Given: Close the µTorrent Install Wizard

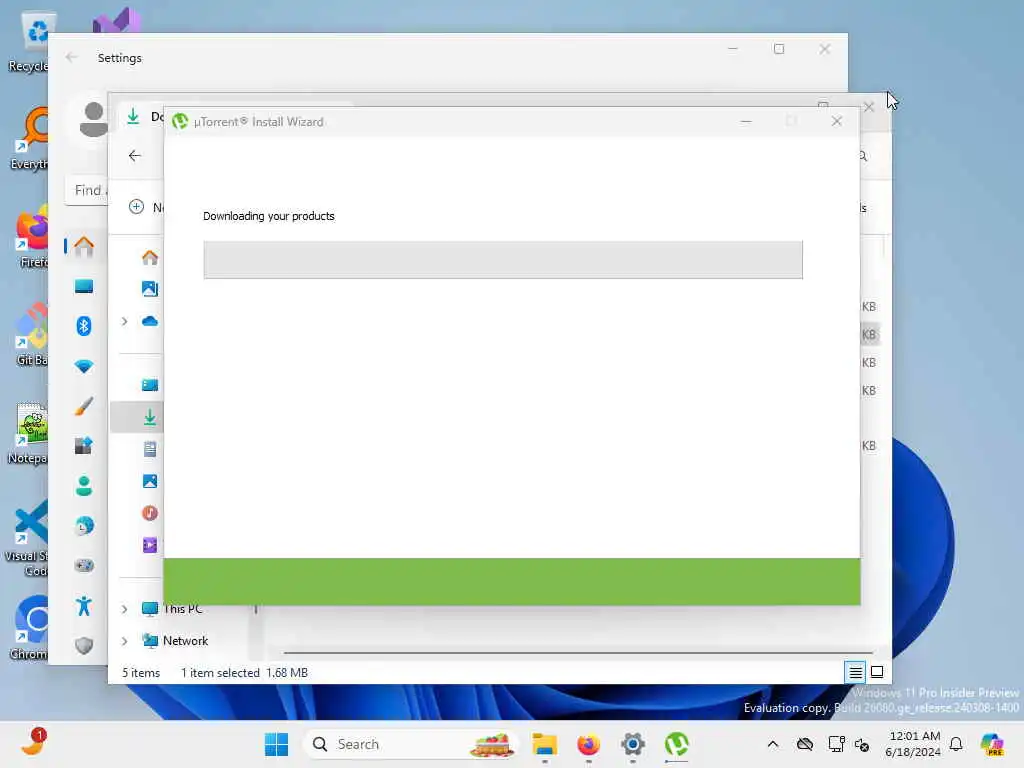Looking at the screenshot, I should click(x=837, y=121).
